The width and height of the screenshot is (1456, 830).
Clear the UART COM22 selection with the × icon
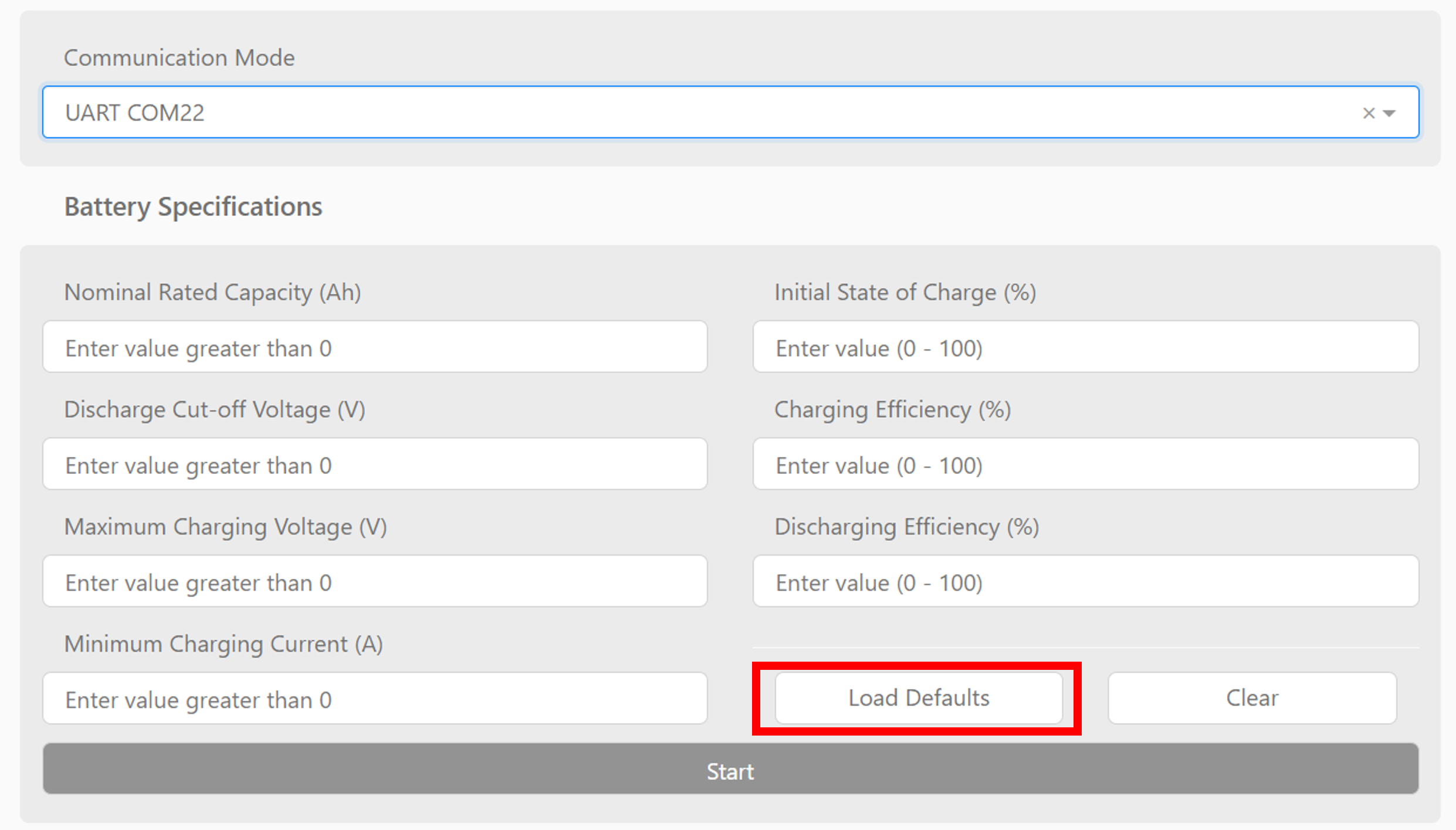(1369, 112)
